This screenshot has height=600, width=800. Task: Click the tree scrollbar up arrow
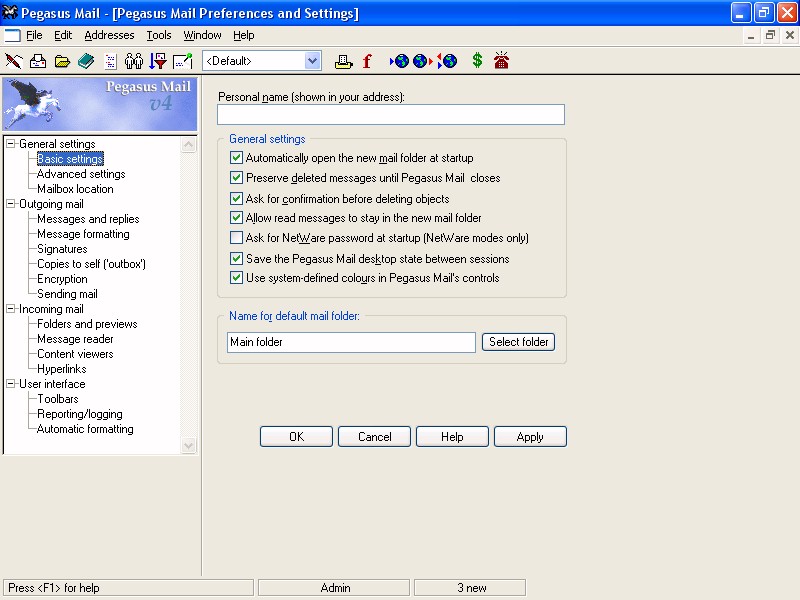click(188, 145)
